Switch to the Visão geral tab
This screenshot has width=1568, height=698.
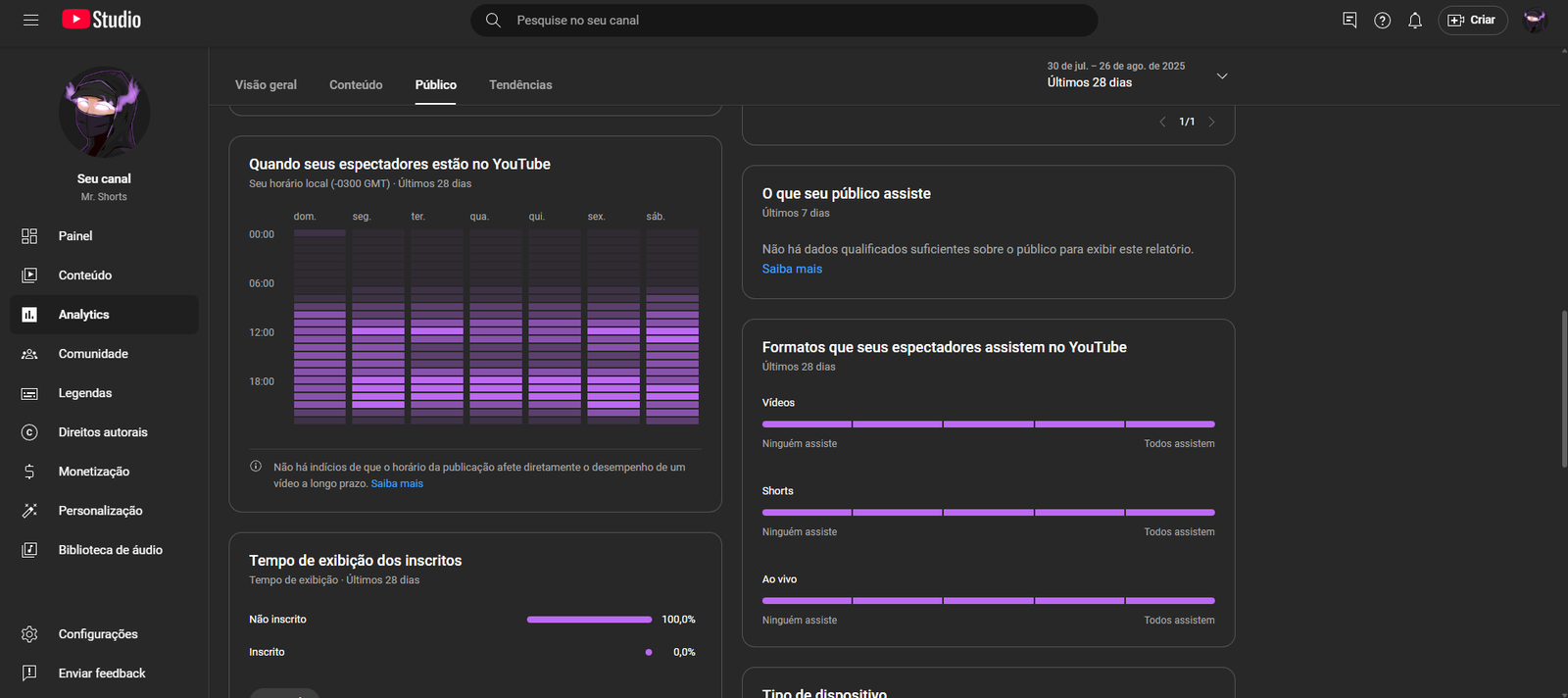click(x=266, y=84)
